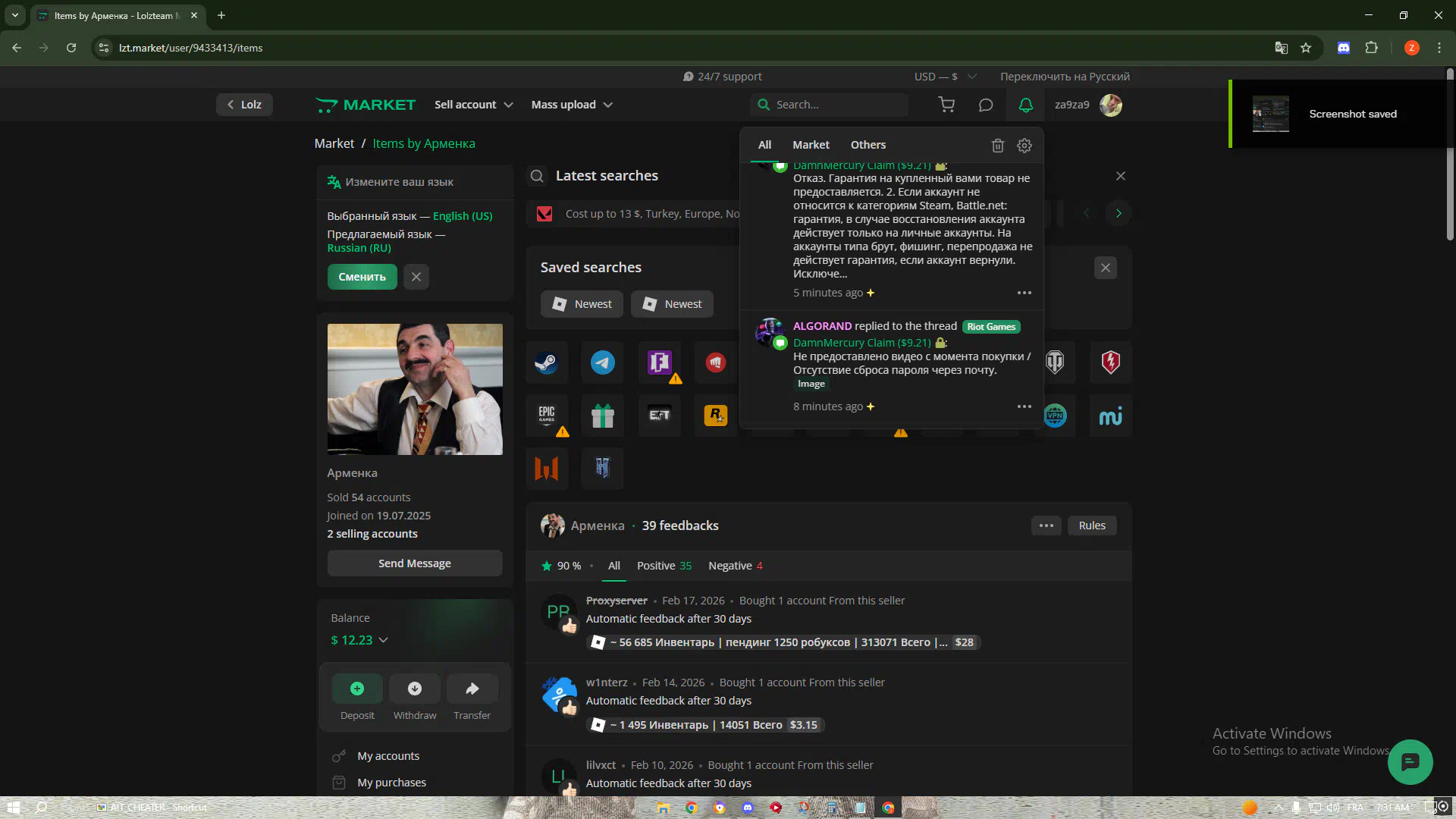The height and width of the screenshot is (819, 1456).
Task: Open the chat messages icon
Action: point(985,105)
